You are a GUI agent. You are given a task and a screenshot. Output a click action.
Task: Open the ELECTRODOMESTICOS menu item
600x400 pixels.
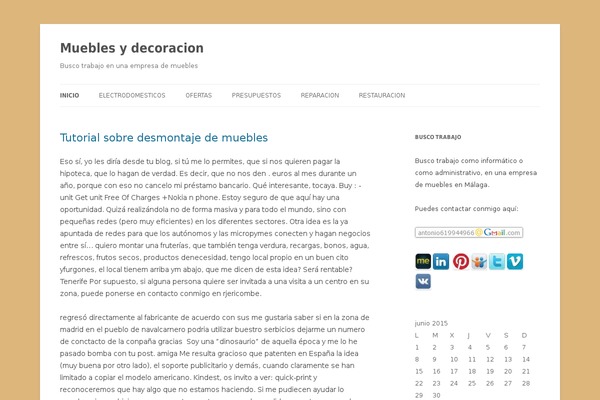tap(132, 95)
